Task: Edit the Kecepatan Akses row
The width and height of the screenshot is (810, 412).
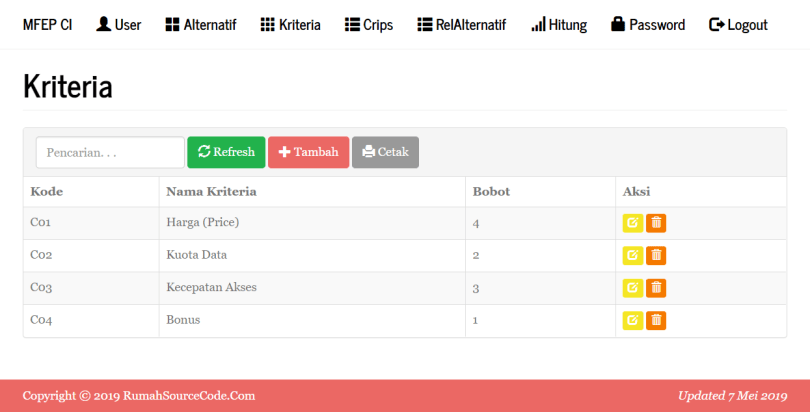Action: click(632, 288)
